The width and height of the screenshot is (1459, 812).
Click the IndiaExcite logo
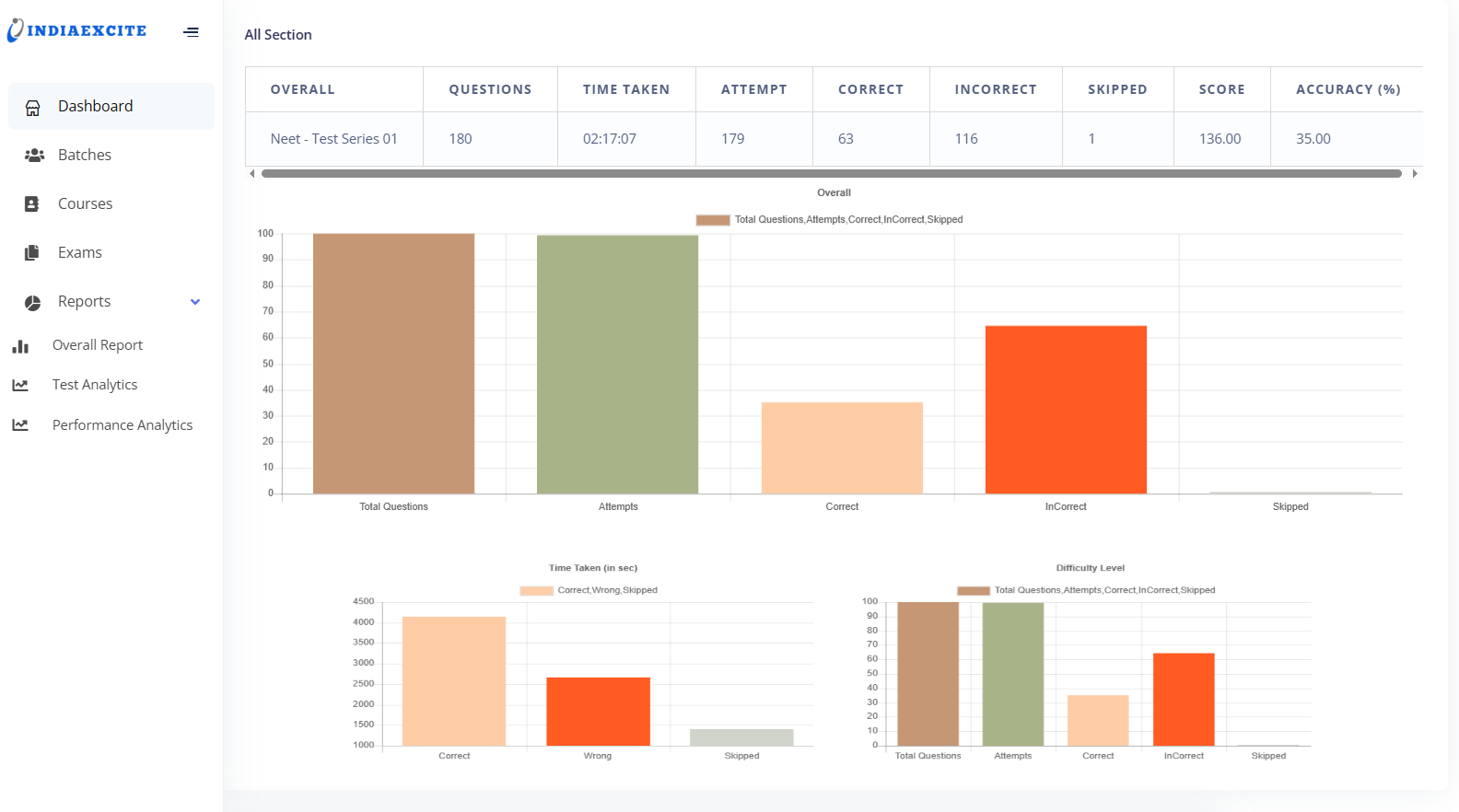click(77, 31)
